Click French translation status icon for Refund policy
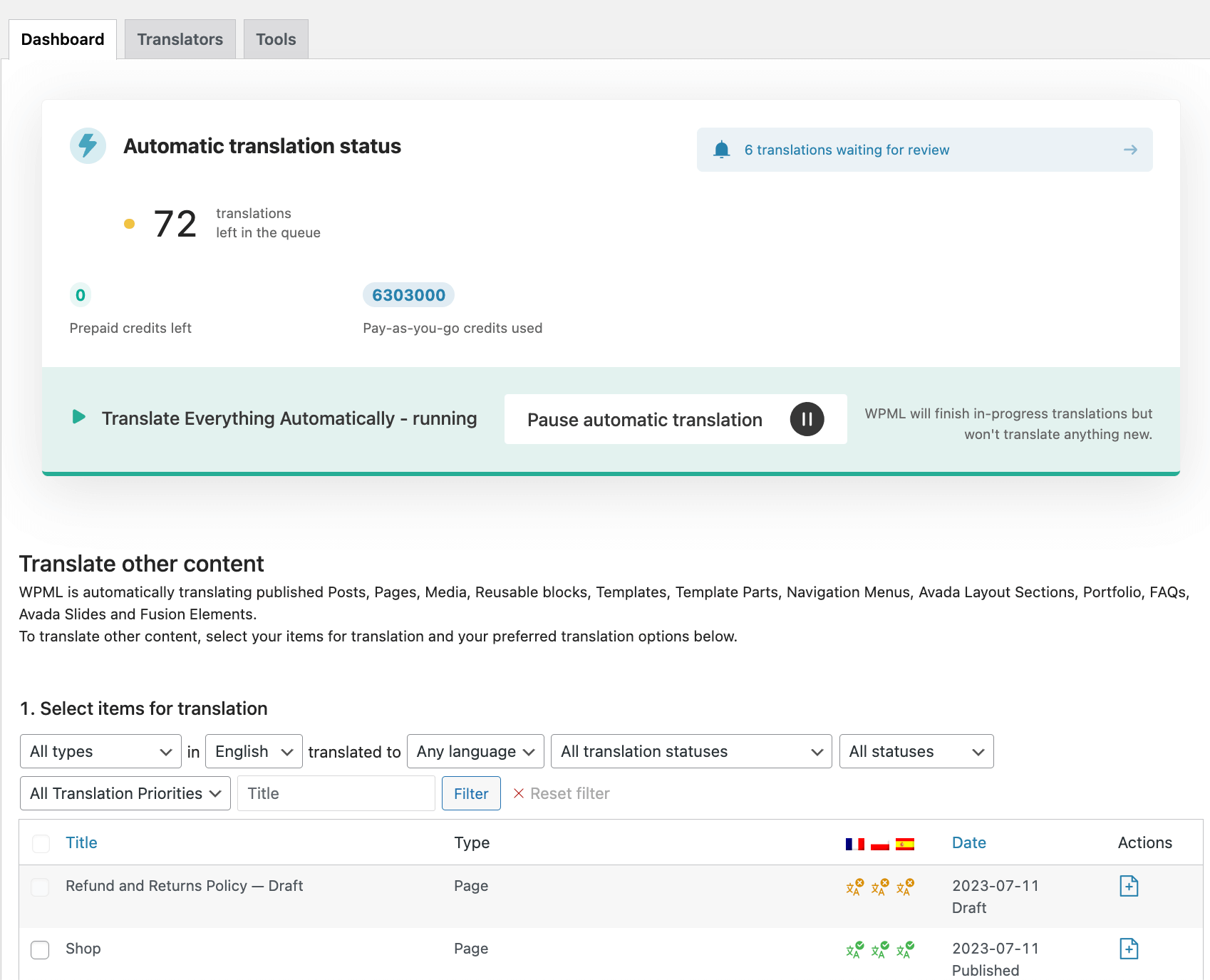The image size is (1210, 980). pos(855,887)
